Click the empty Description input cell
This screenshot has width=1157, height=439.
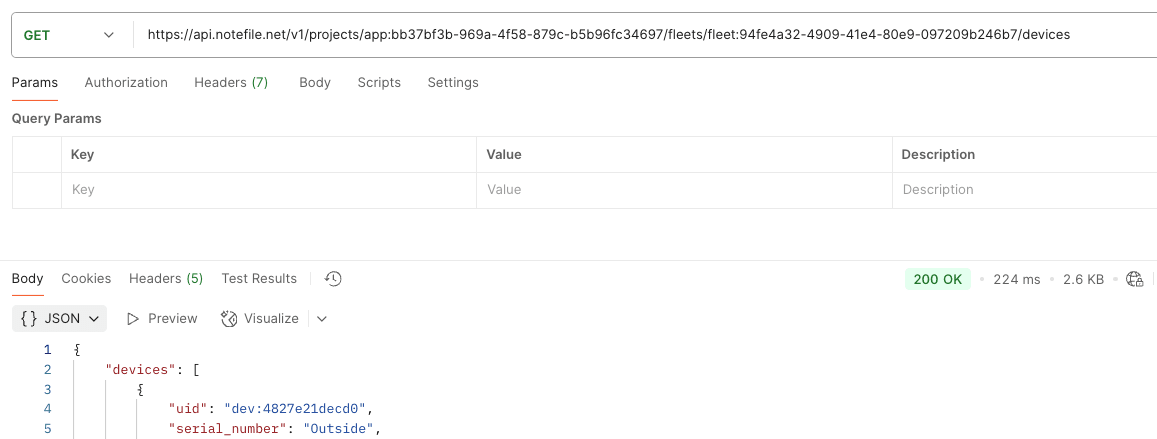click(1025, 190)
